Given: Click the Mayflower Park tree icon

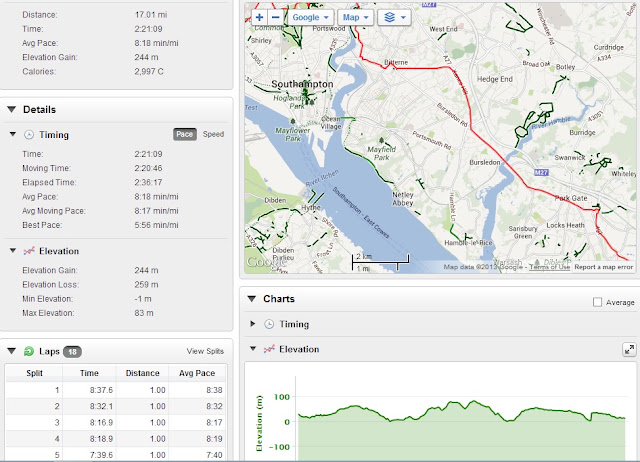Looking at the screenshot, I should (293, 121).
